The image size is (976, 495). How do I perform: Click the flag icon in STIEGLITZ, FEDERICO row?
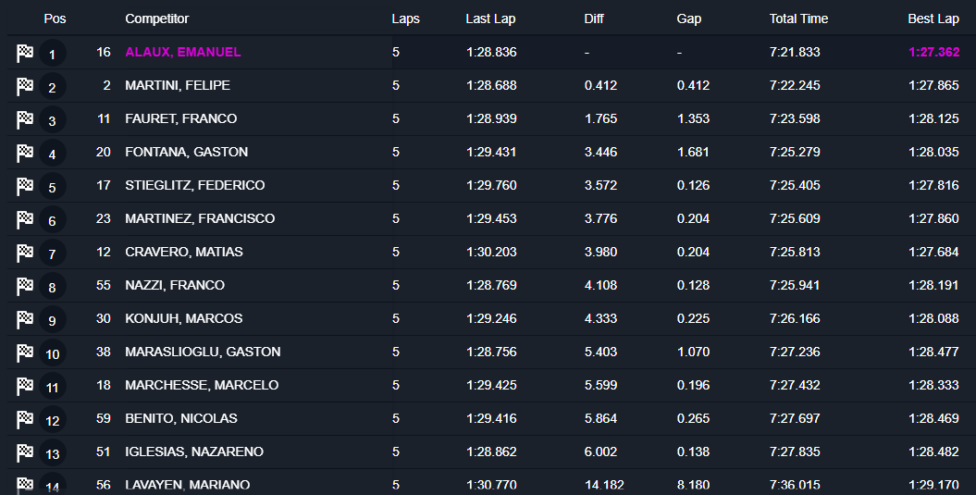tap(25, 186)
